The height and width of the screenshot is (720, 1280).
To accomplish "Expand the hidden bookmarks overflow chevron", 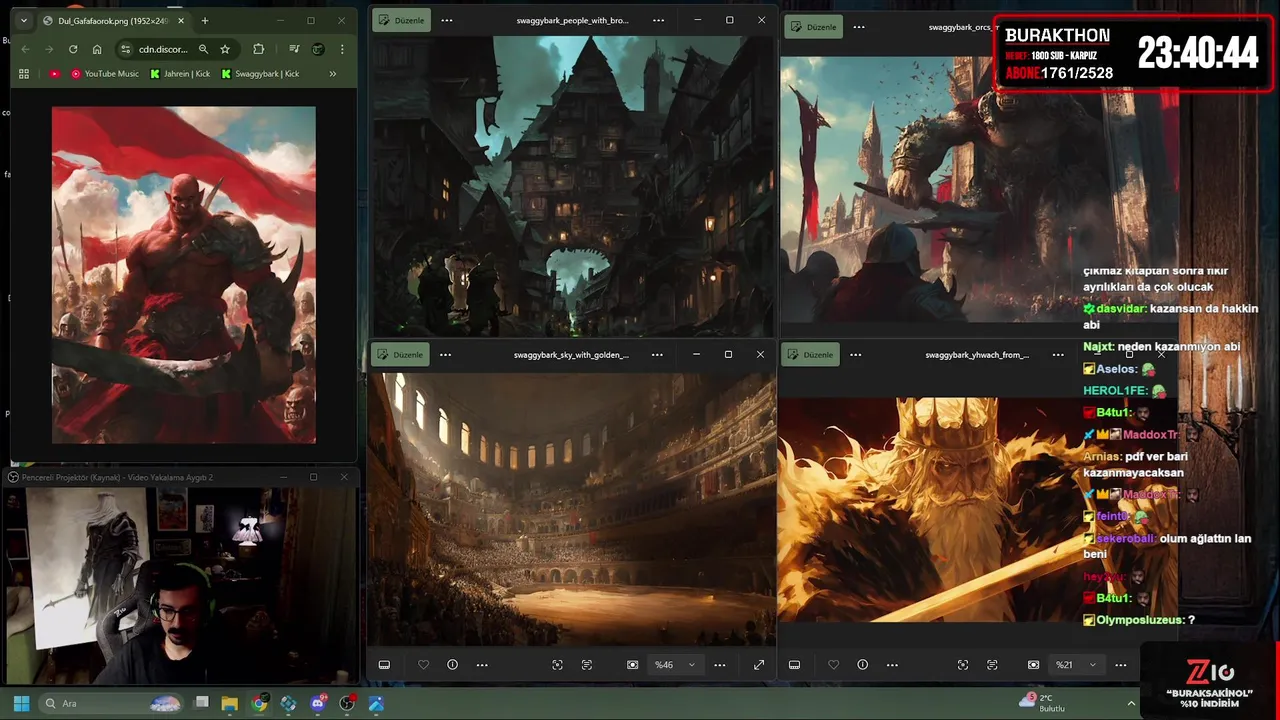I will pyautogui.click(x=333, y=74).
